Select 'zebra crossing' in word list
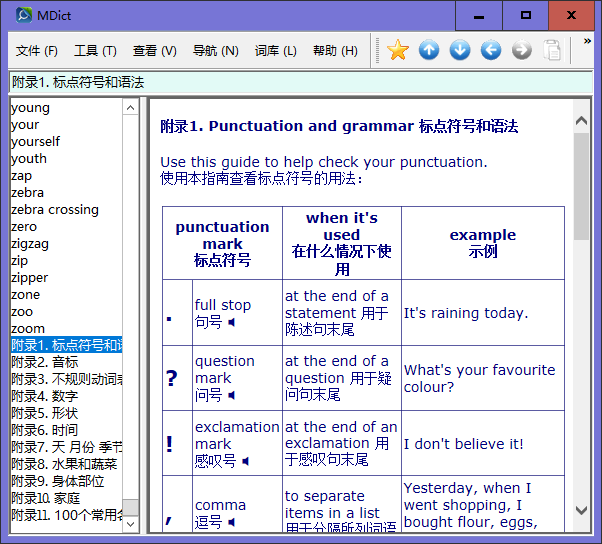 (x=55, y=210)
